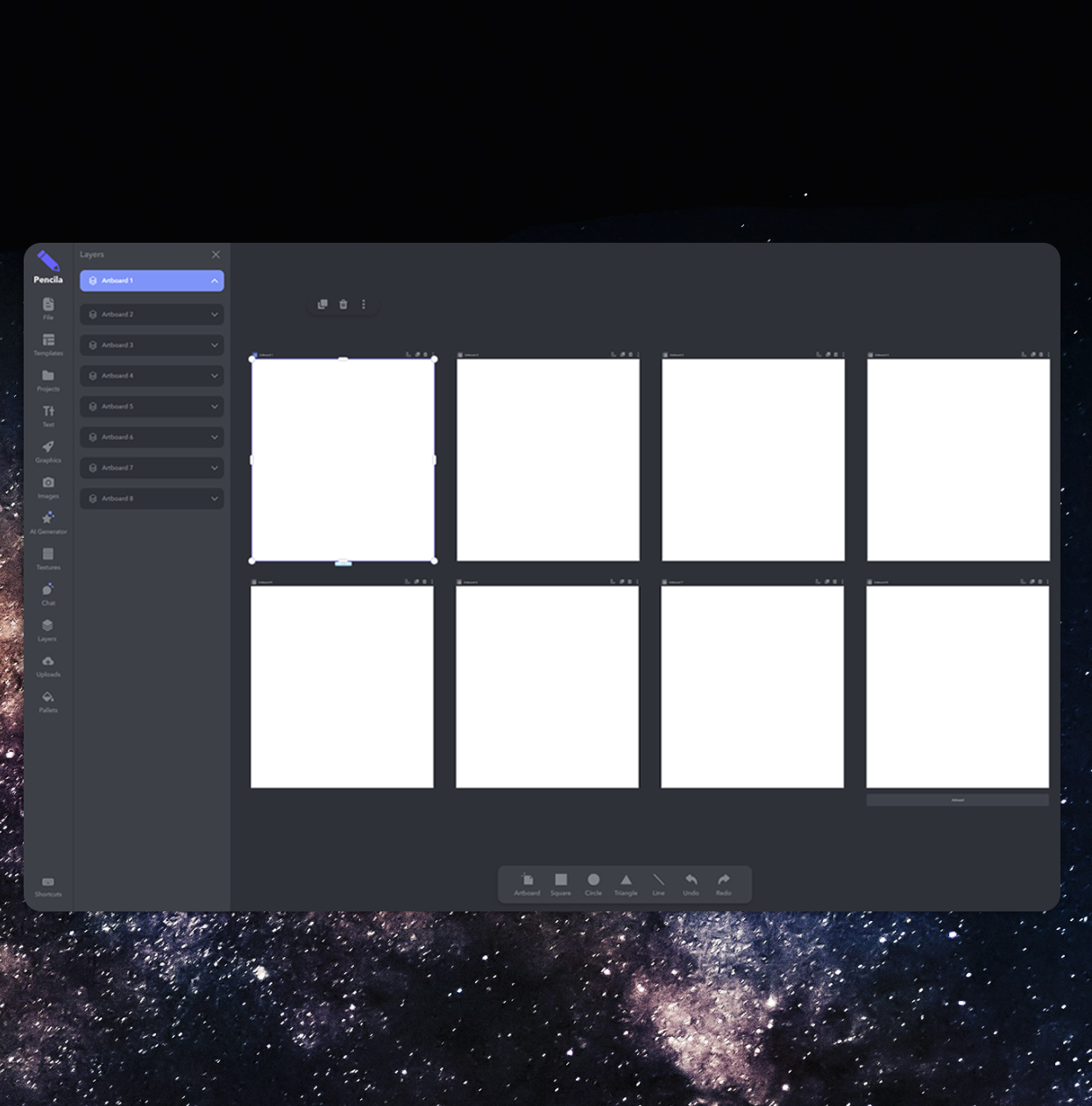The height and width of the screenshot is (1106, 1092).
Task: Open the Chat panel
Action: pos(48,594)
